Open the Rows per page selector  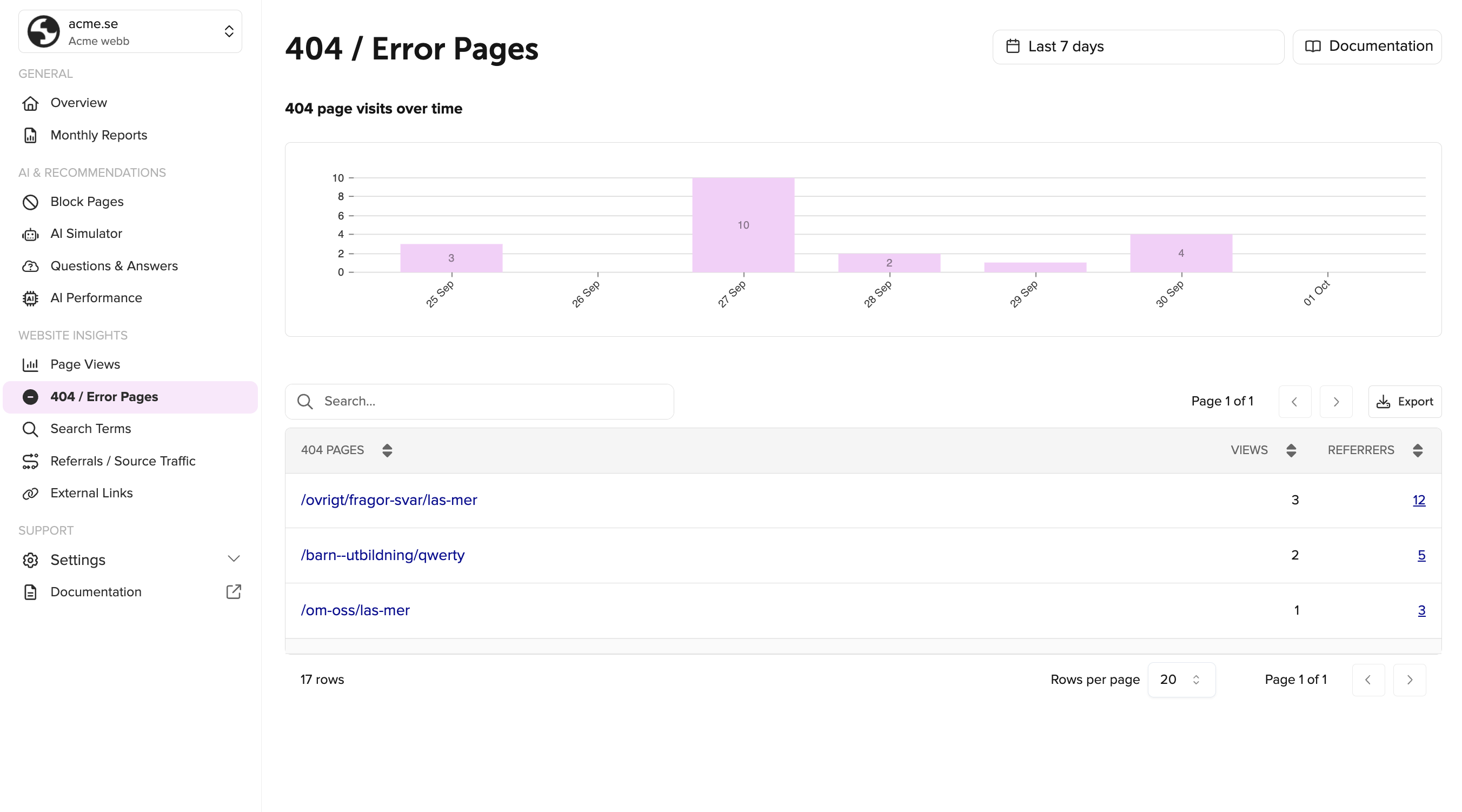coord(1180,680)
